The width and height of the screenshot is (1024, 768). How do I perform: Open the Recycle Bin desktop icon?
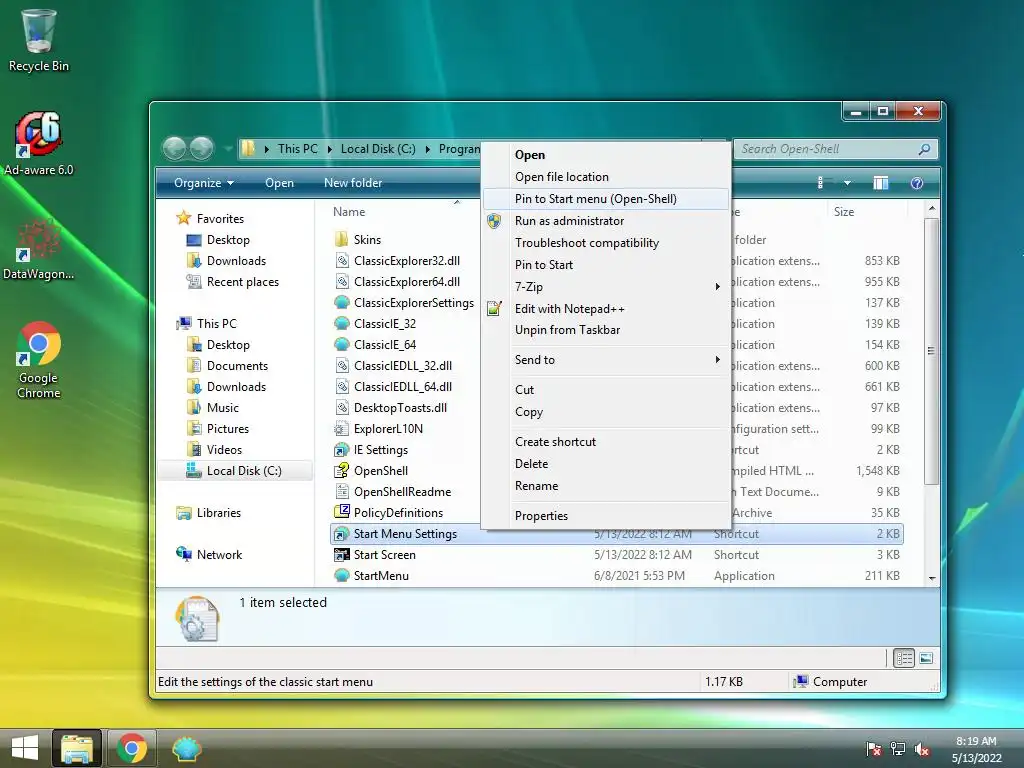(x=39, y=39)
